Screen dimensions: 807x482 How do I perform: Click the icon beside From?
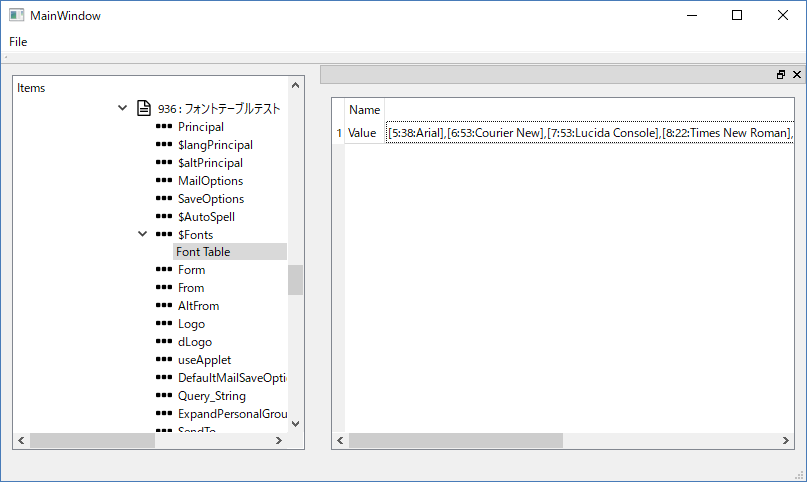[x=164, y=288]
